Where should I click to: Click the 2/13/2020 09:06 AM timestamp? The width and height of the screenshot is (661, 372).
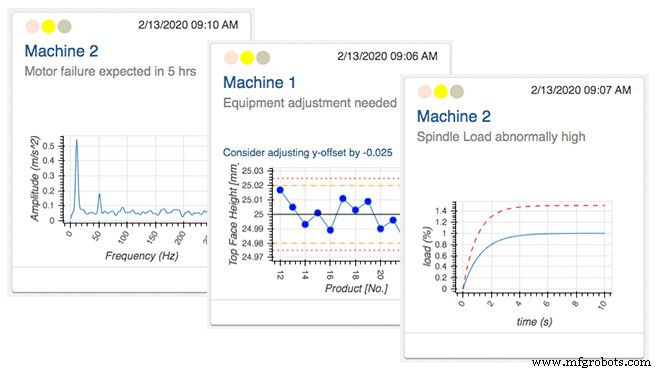[x=387, y=56]
